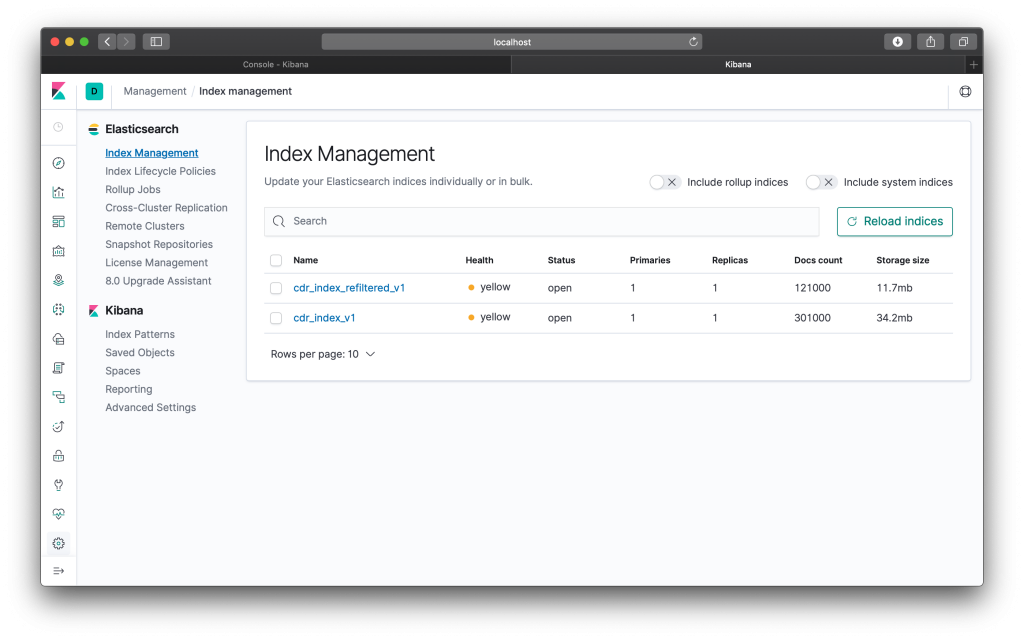The height and width of the screenshot is (640, 1024).
Task: Expand the side navigation with arrow icon
Action: (x=59, y=571)
